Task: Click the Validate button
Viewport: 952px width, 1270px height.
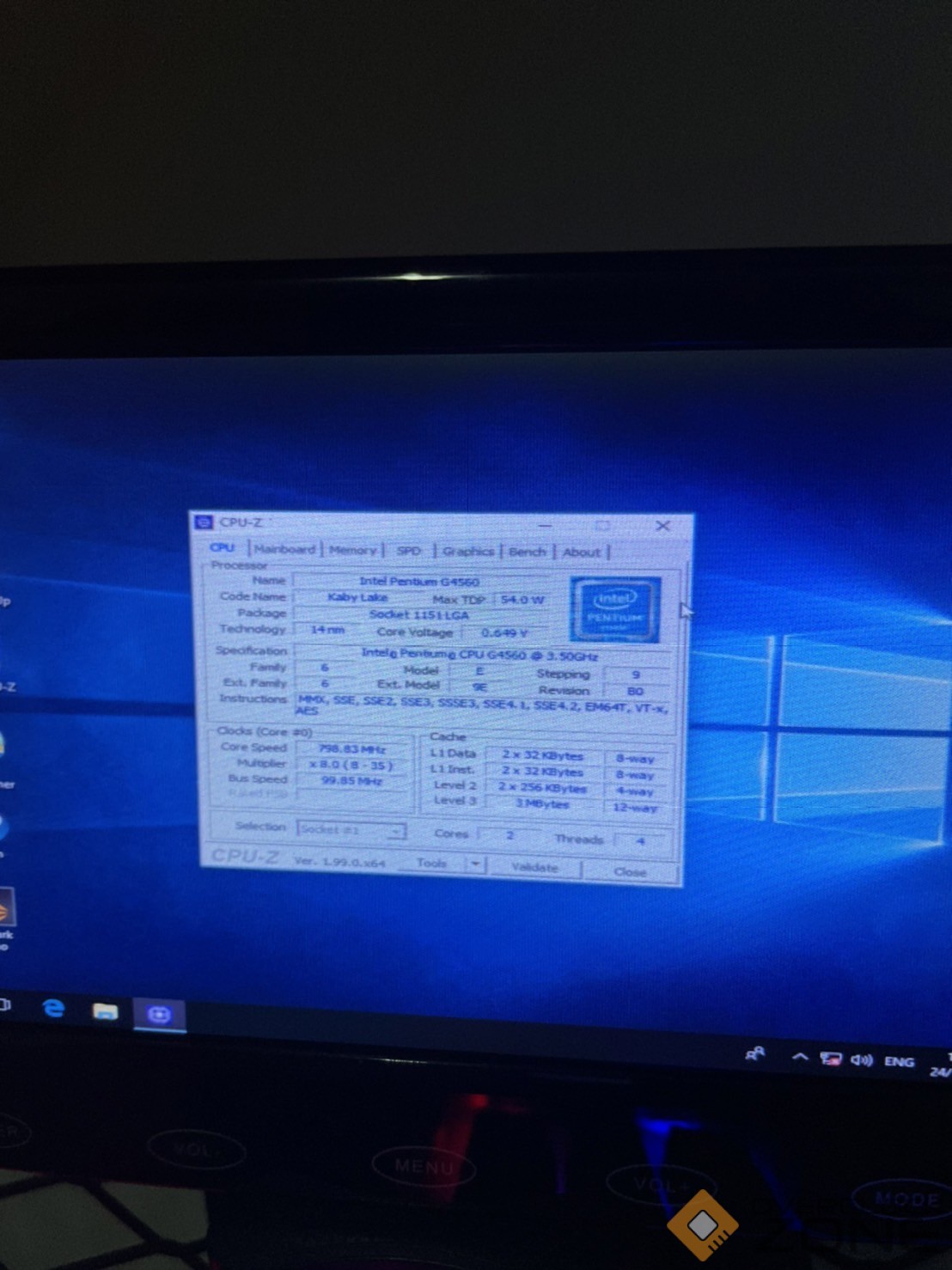Action: [x=534, y=867]
